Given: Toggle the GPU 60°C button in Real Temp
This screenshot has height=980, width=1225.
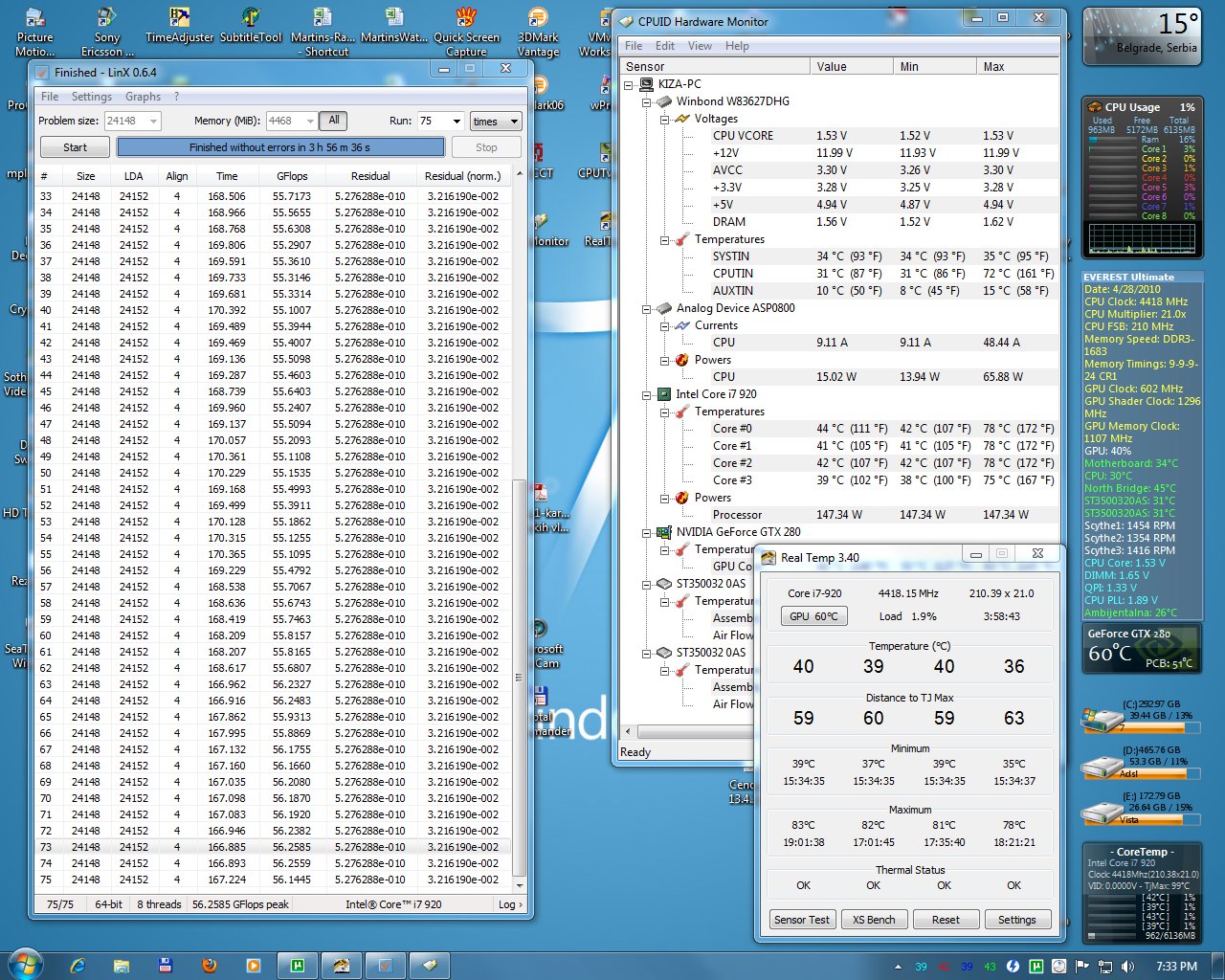Looking at the screenshot, I should [x=813, y=616].
